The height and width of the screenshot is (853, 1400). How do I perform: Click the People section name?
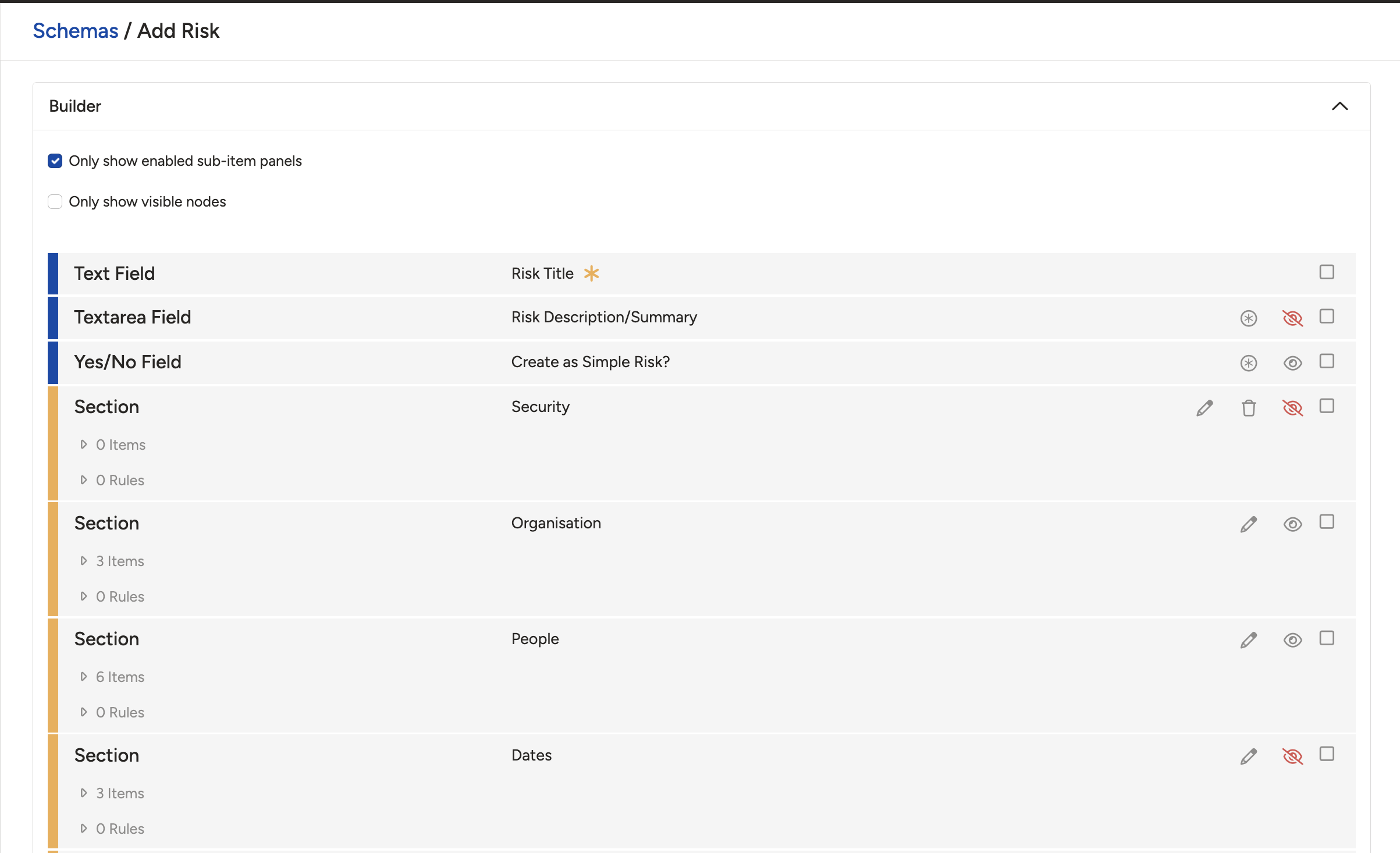click(x=535, y=639)
